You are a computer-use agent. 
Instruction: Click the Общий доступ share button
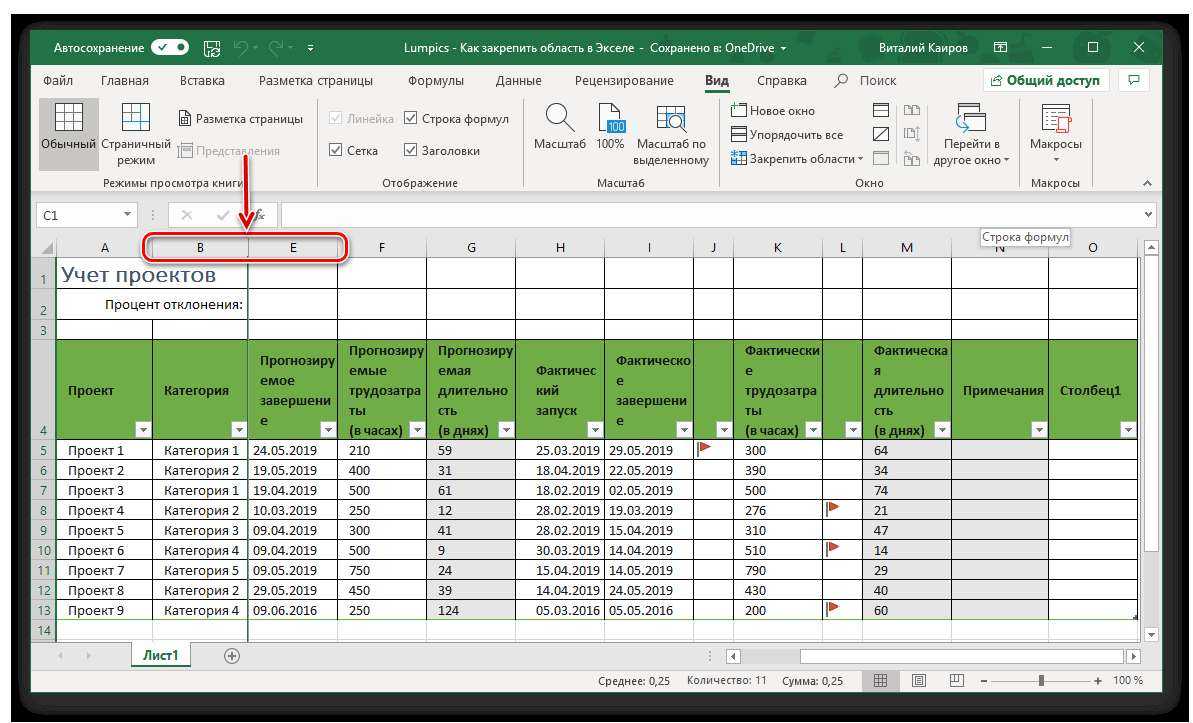[1046, 80]
